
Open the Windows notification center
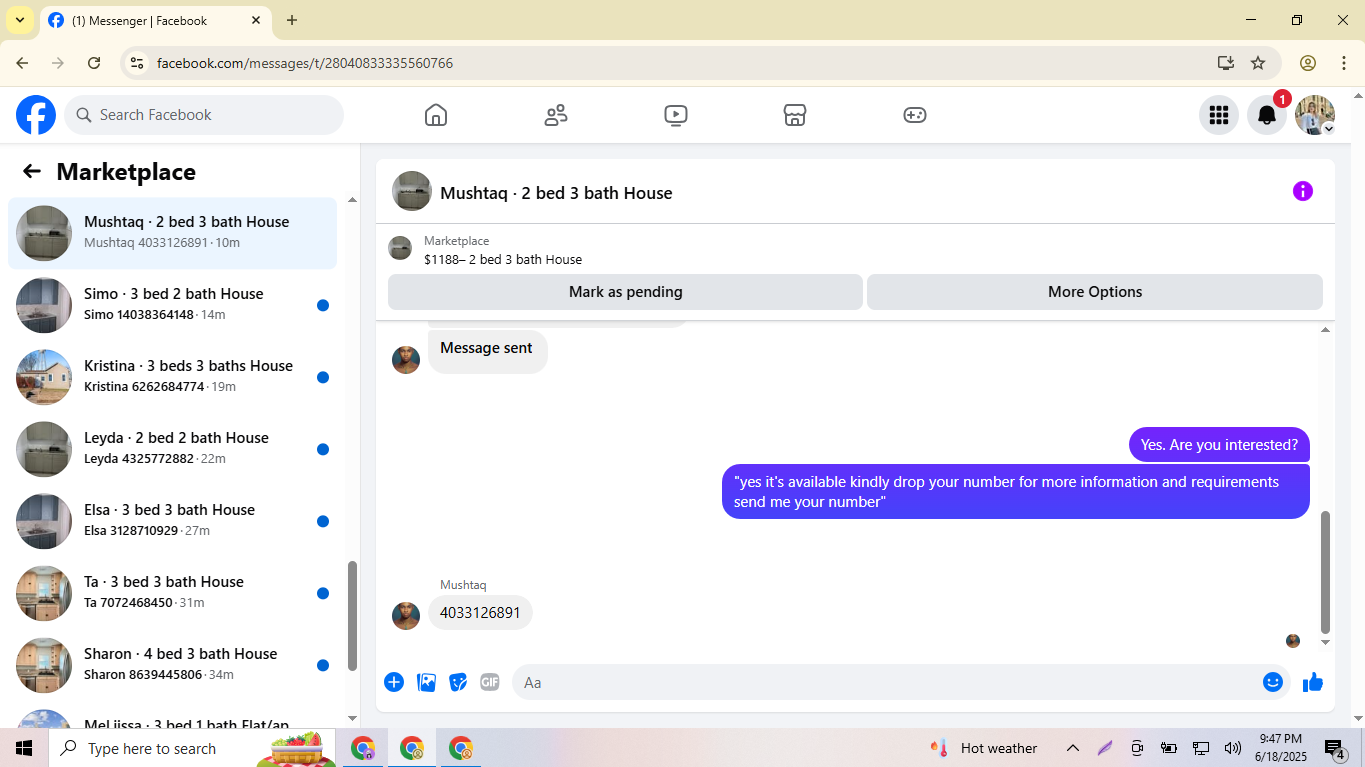click(1335, 749)
